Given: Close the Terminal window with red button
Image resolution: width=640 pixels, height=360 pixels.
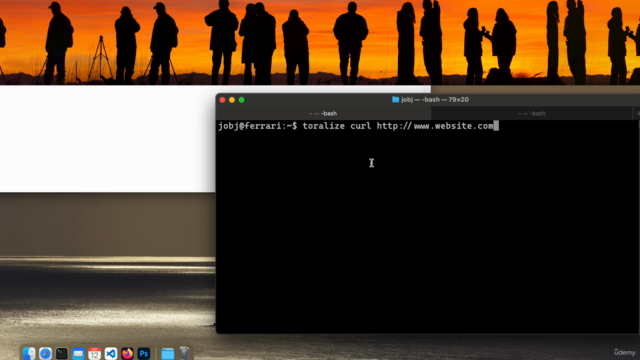Looking at the screenshot, I should pos(222,100).
